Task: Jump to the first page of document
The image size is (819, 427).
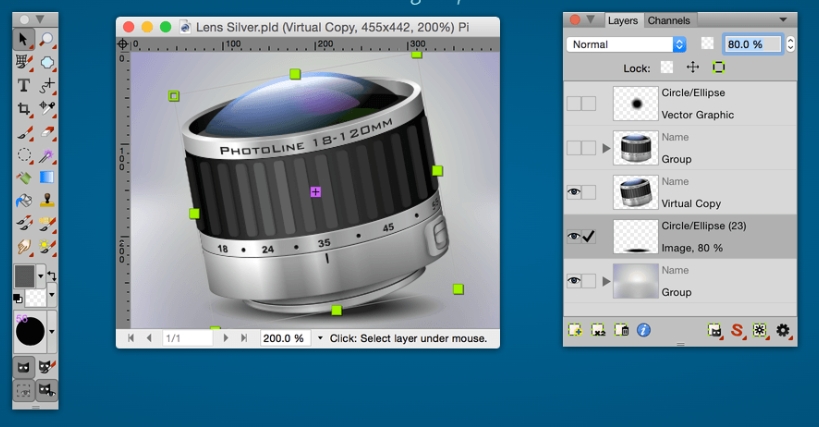Action: [x=131, y=339]
